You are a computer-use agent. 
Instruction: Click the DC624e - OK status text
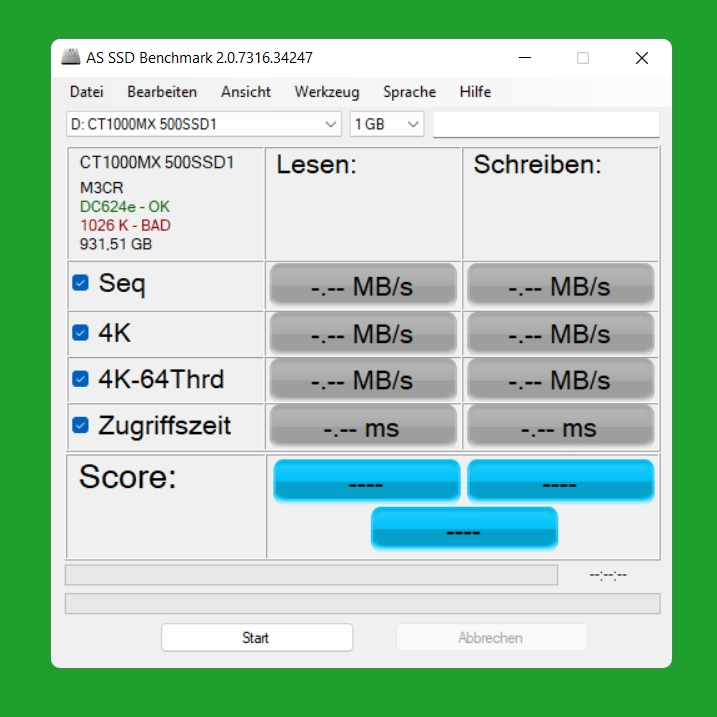coord(125,207)
